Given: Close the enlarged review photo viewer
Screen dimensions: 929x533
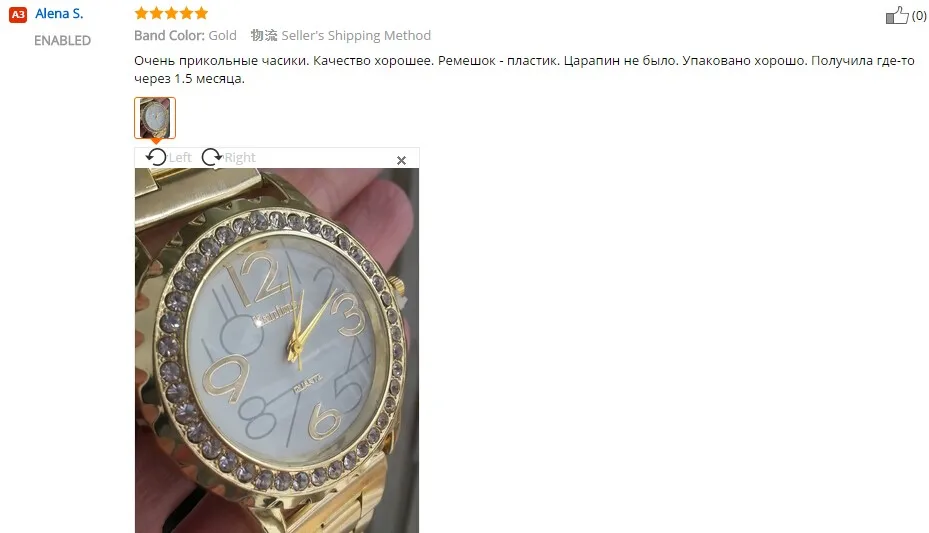Looking at the screenshot, I should pyautogui.click(x=401, y=160).
